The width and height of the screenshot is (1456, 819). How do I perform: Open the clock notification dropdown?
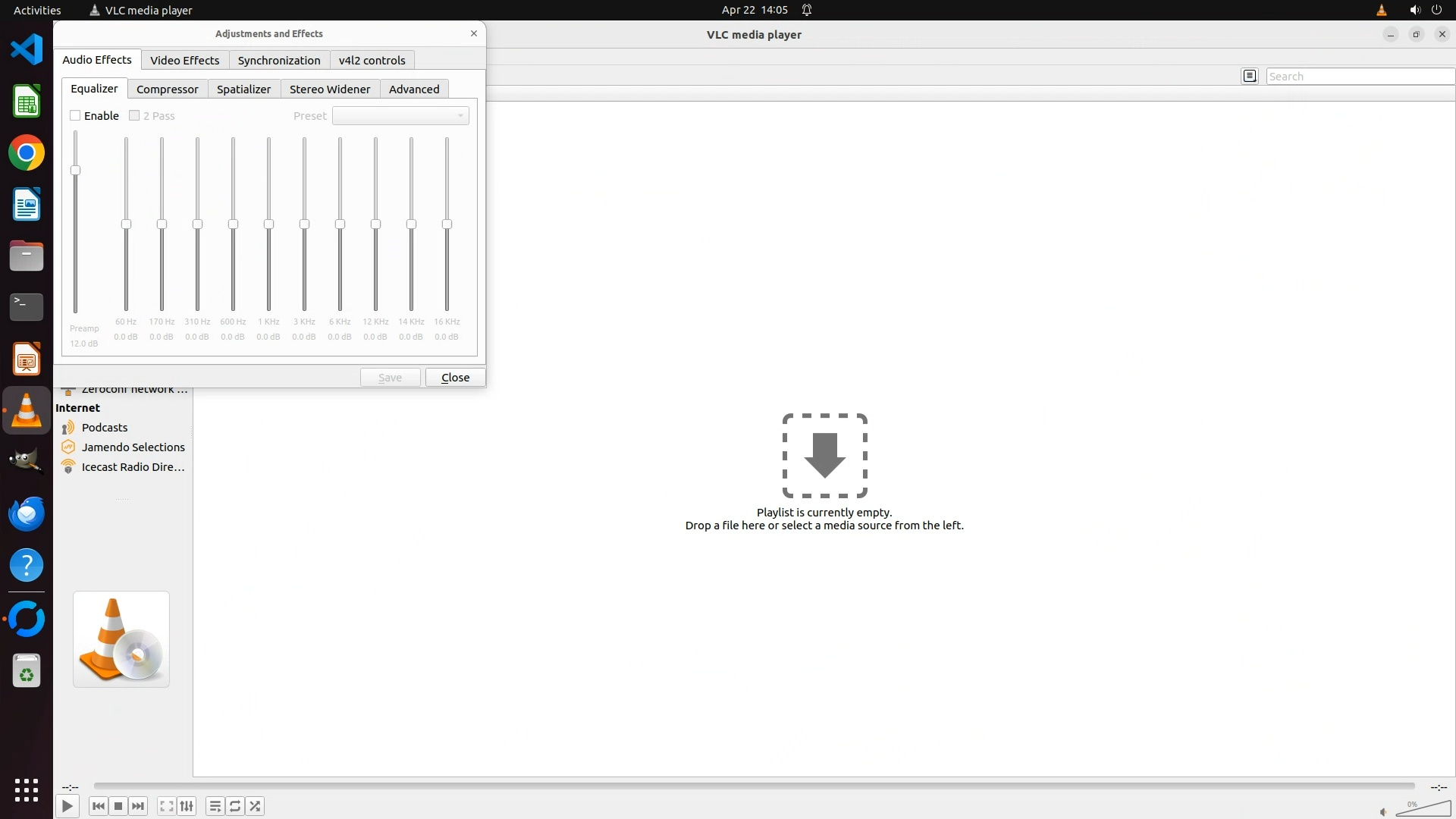pyautogui.click(x=755, y=10)
